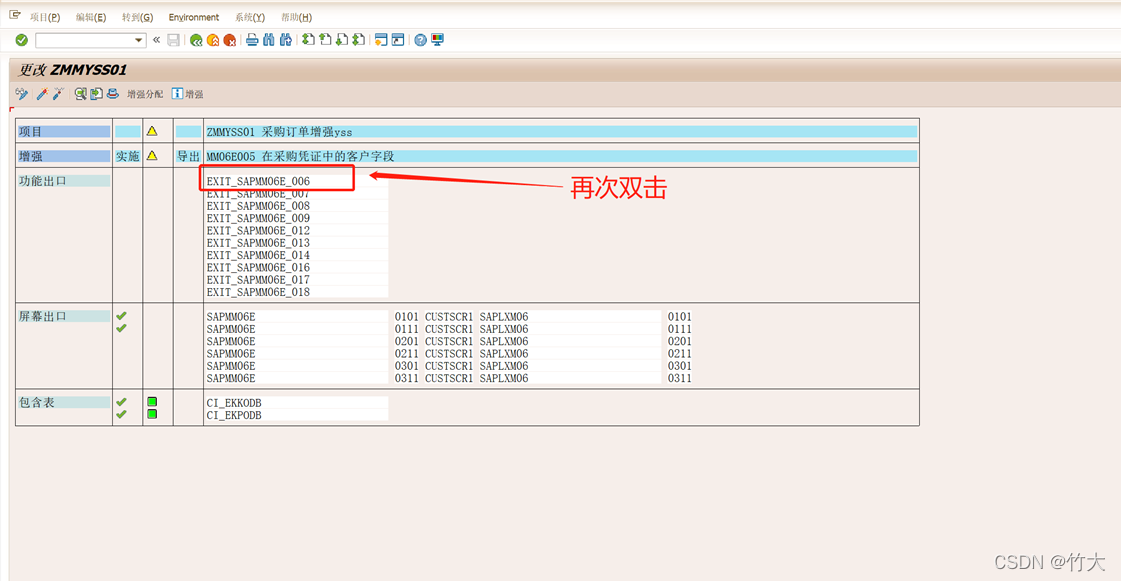Click the red Cancel icon
The image size is (1121, 581).
pos(229,40)
